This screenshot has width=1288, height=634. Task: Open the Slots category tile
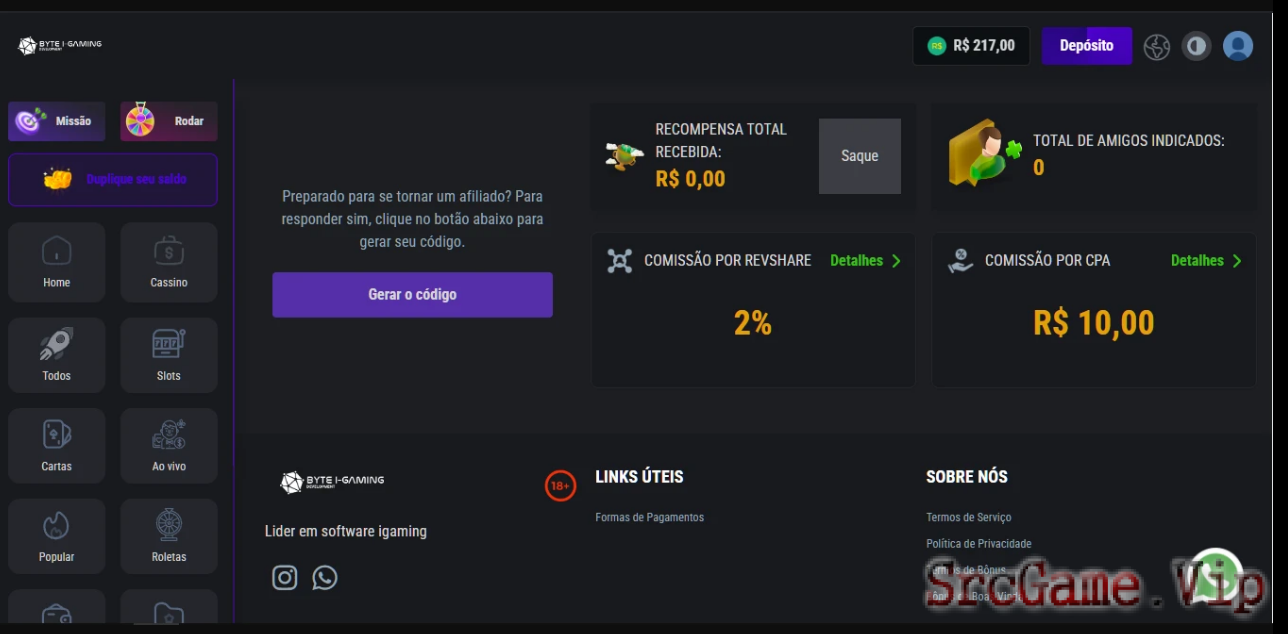point(169,355)
